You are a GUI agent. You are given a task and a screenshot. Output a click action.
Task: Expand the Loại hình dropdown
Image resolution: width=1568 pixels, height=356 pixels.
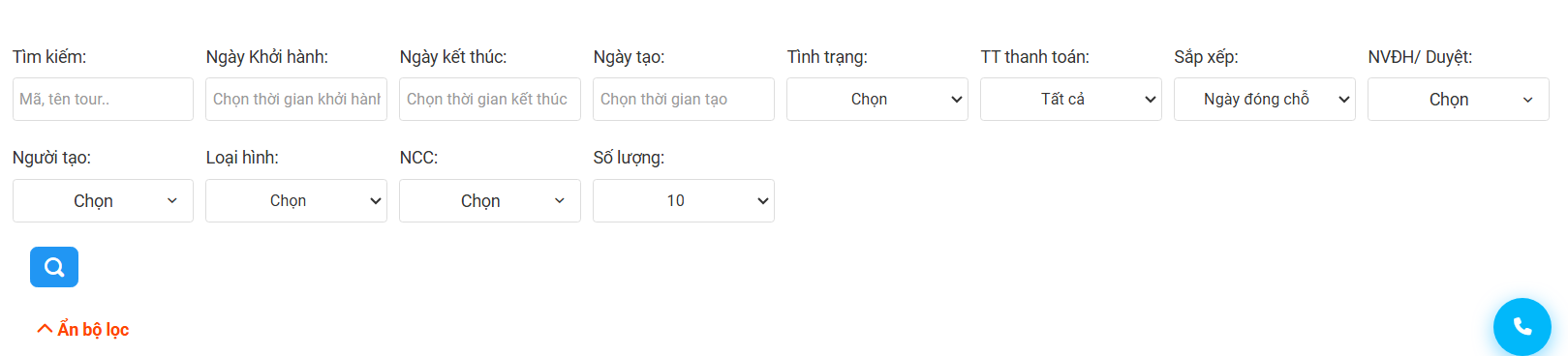(x=296, y=200)
